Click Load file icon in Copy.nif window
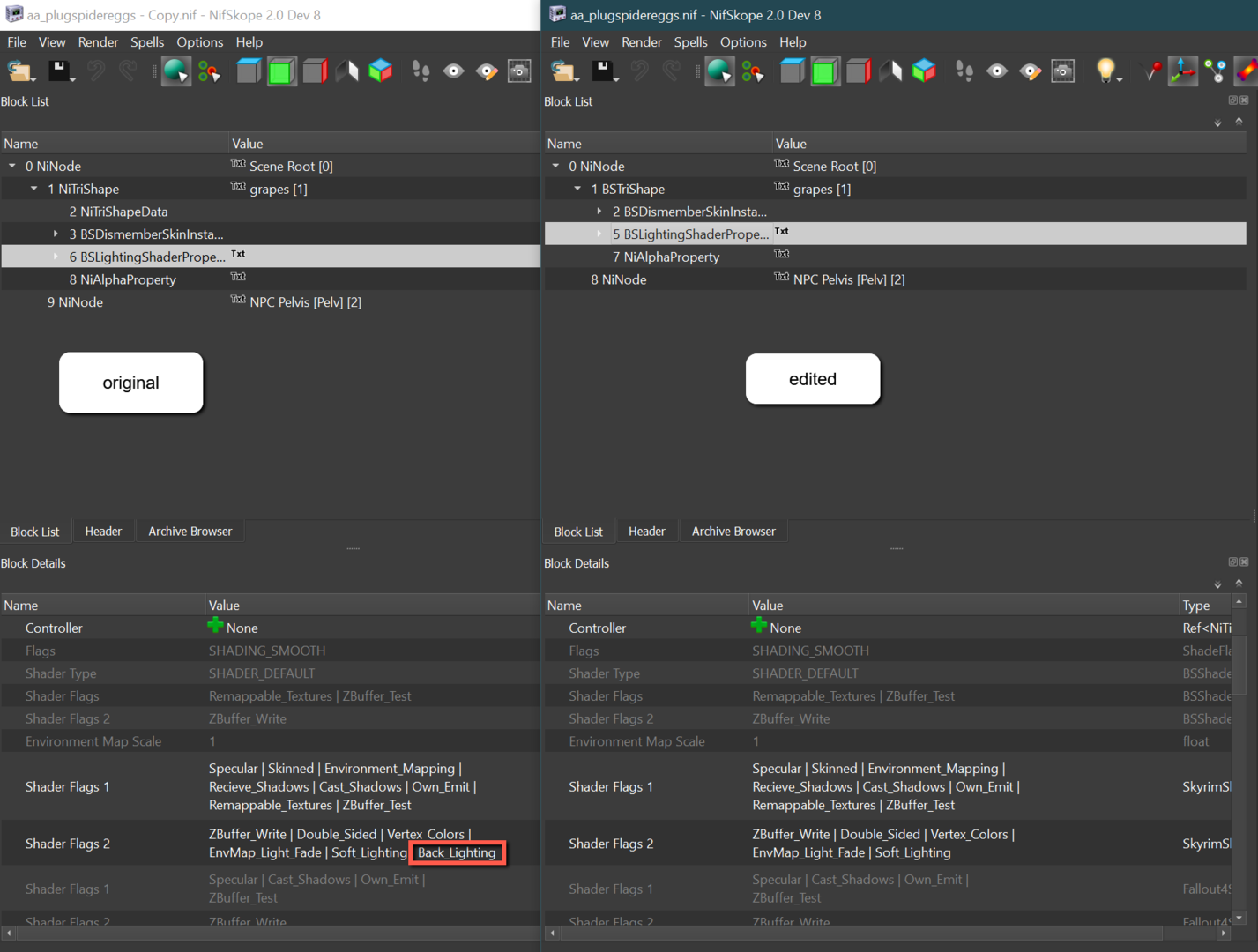The width and height of the screenshot is (1258, 952). point(19,71)
